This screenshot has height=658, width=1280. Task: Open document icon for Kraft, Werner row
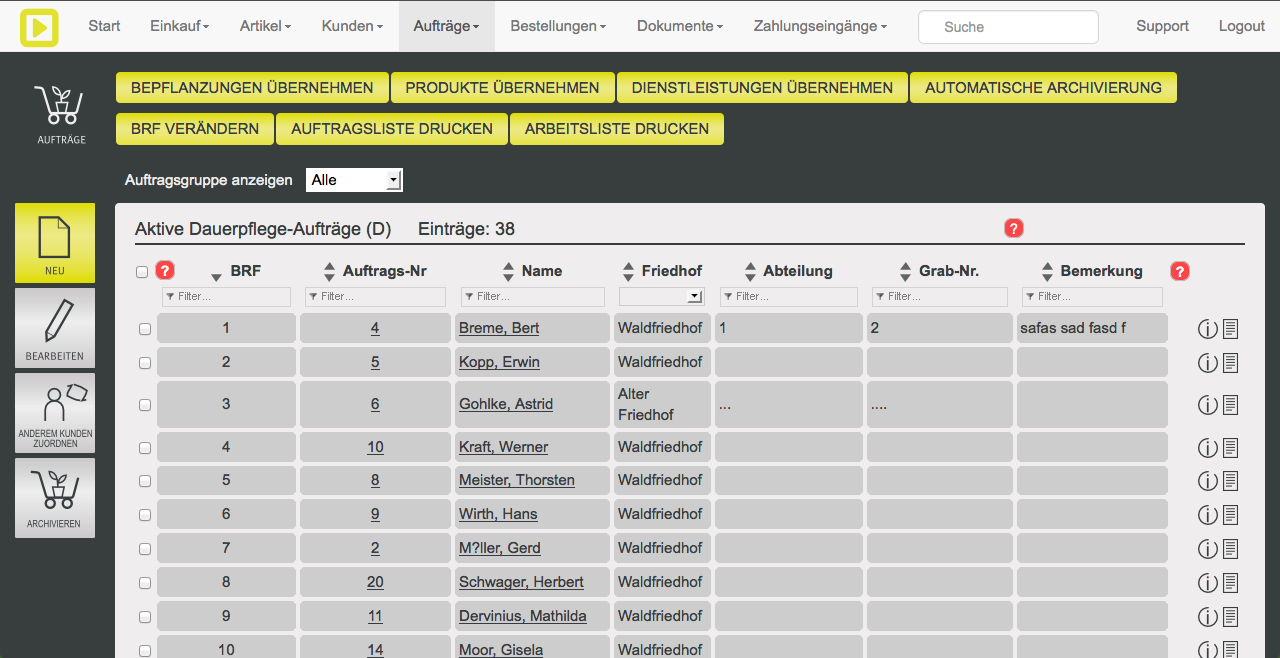[1231, 447]
